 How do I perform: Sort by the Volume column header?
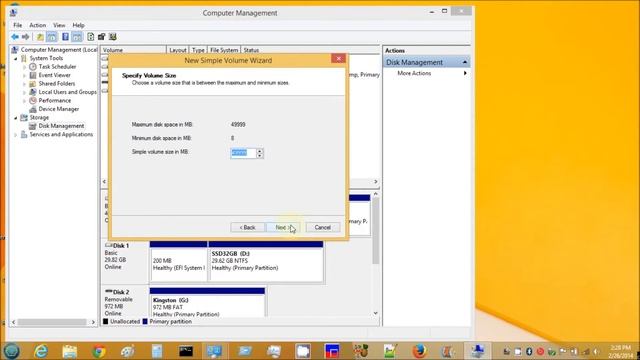click(133, 50)
